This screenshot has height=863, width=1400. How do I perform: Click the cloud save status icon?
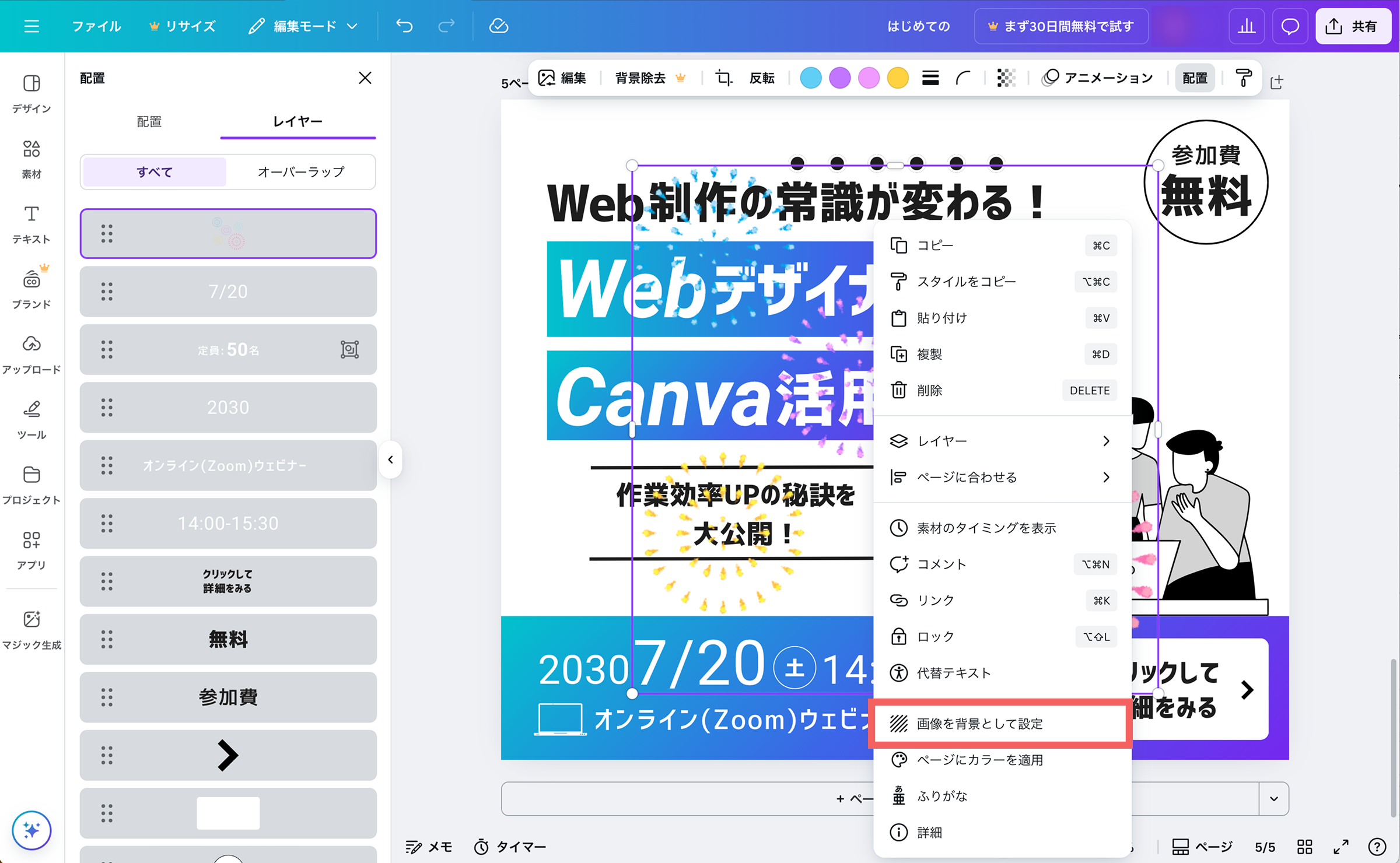click(498, 26)
